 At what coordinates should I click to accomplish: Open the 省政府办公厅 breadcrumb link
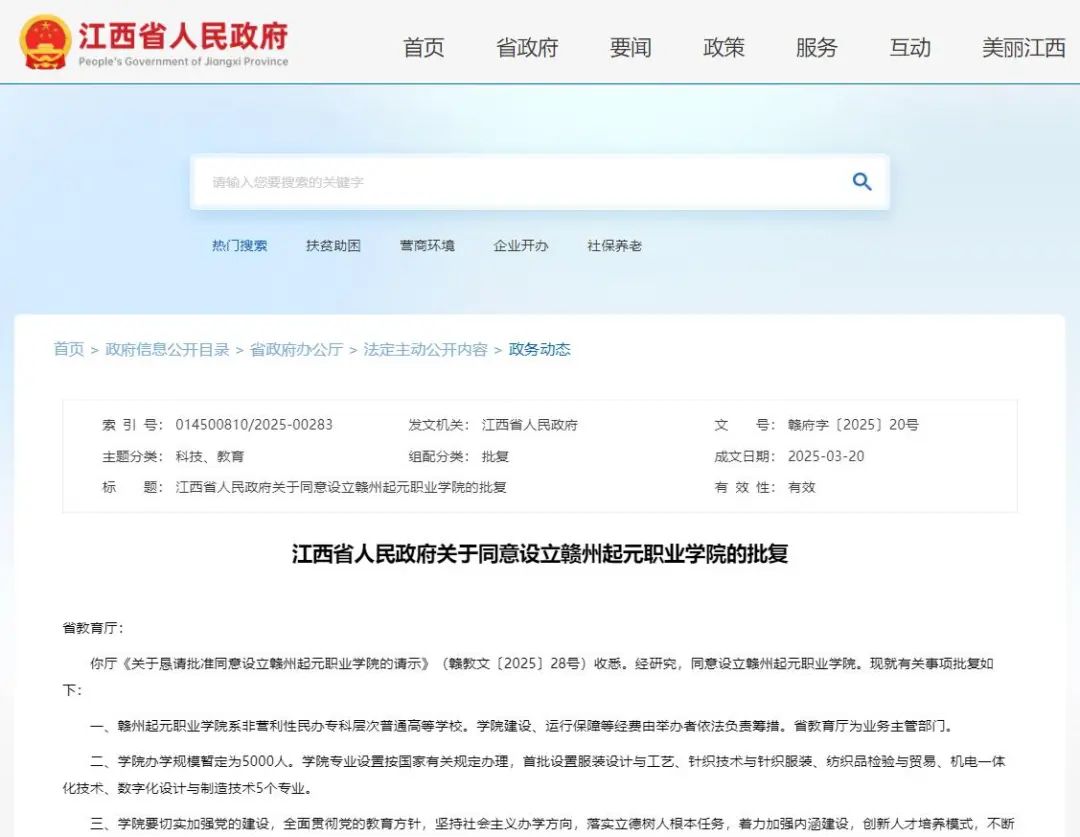pos(296,349)
